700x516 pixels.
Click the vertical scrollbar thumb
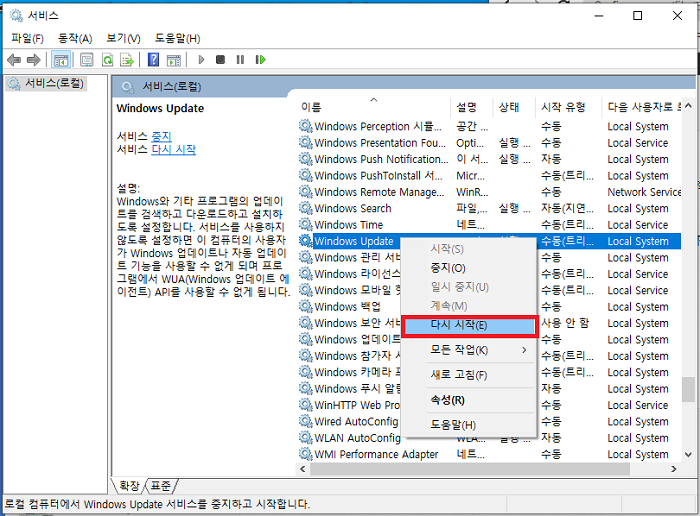pyautogui.click(x=688, y=391)
